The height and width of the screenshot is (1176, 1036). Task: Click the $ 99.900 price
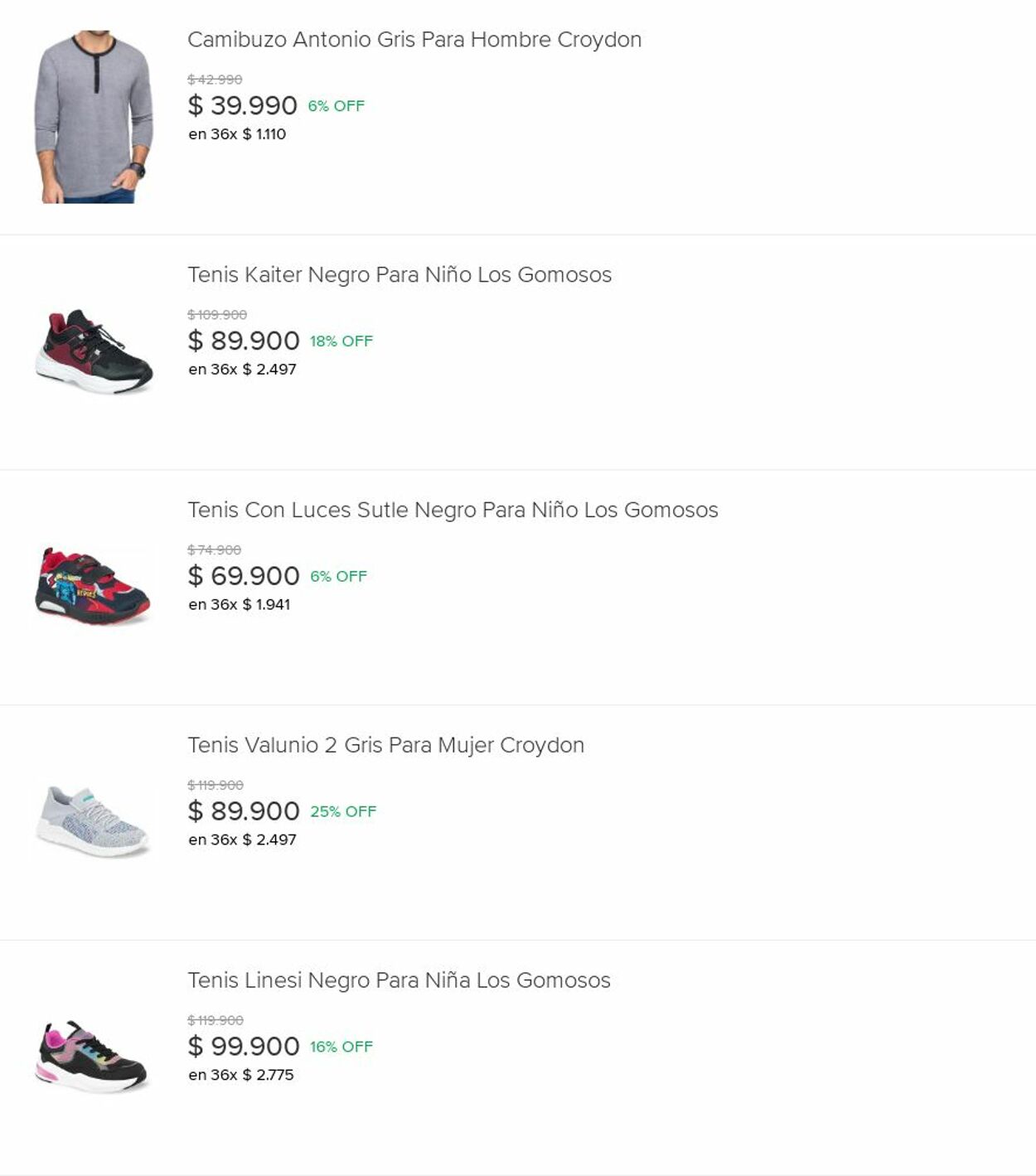[x=243, y=1047]
